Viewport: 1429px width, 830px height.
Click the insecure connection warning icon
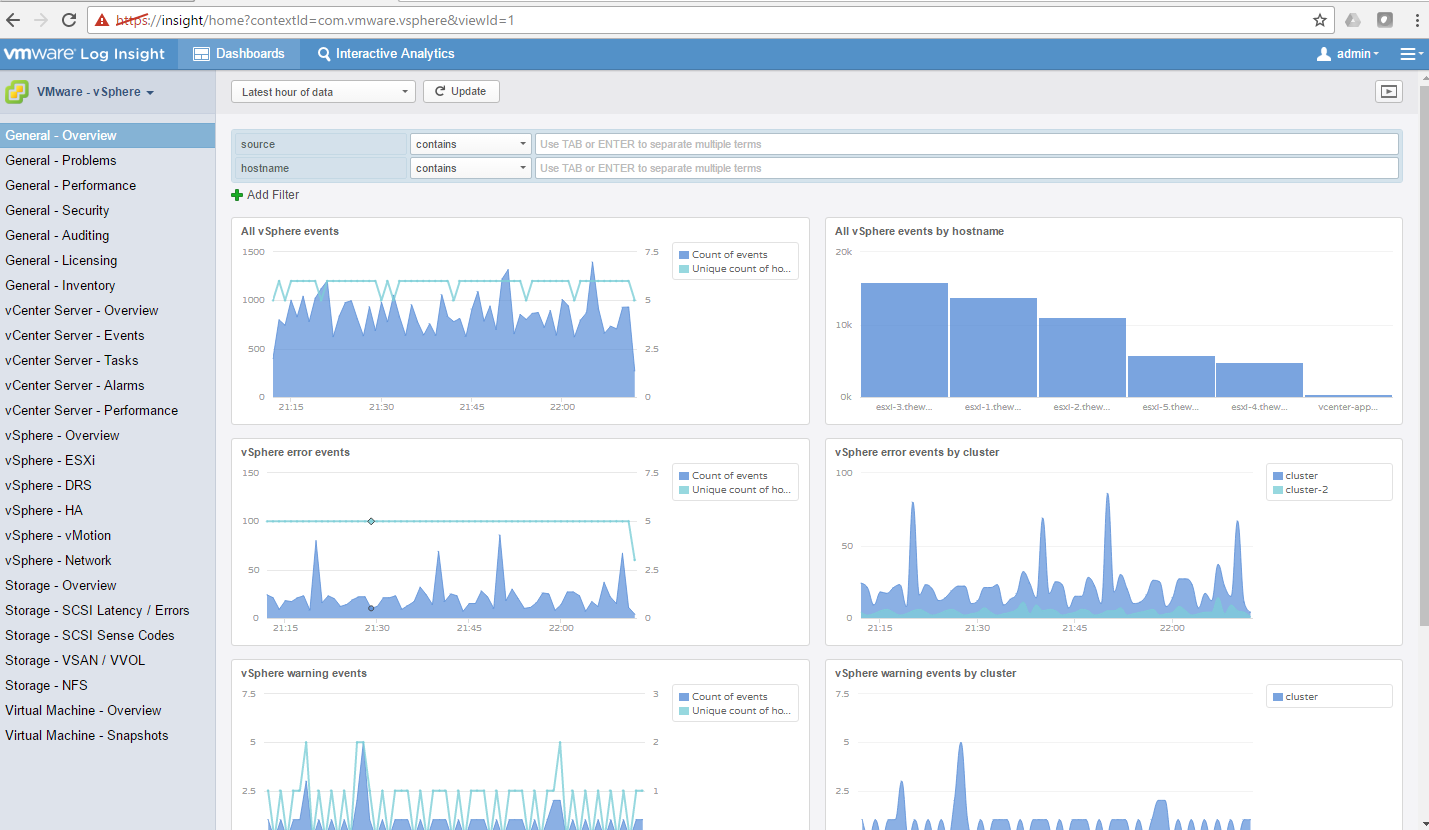(101, 19)
